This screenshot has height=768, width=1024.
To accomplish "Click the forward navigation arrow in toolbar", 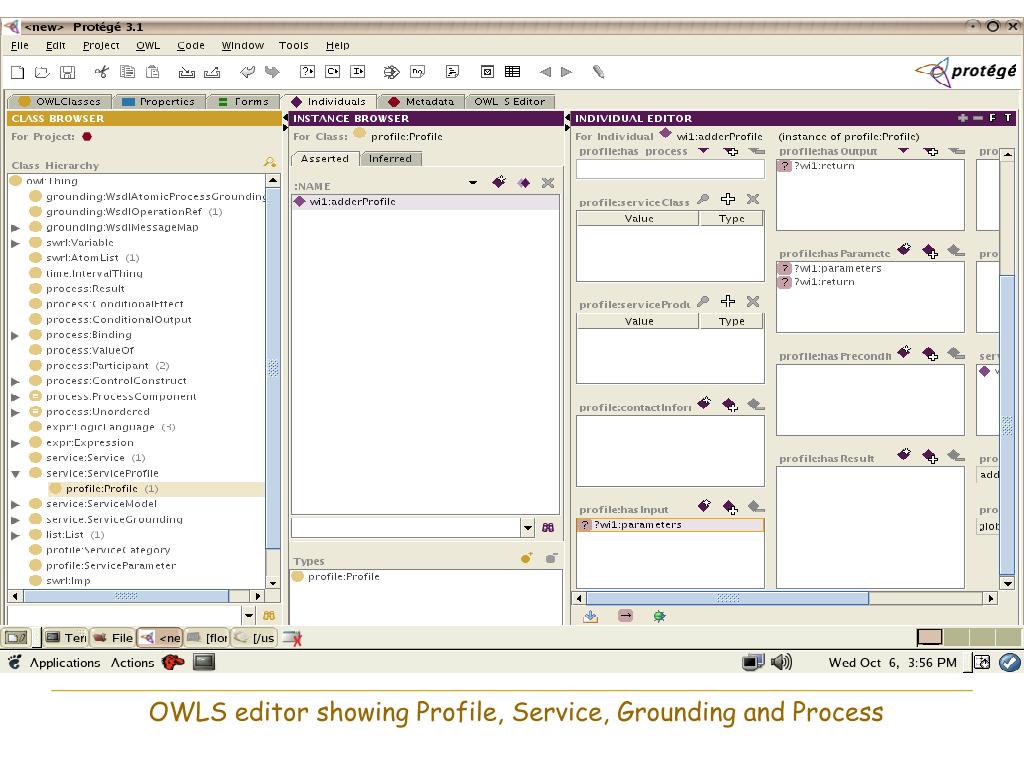I will [566, 72].
